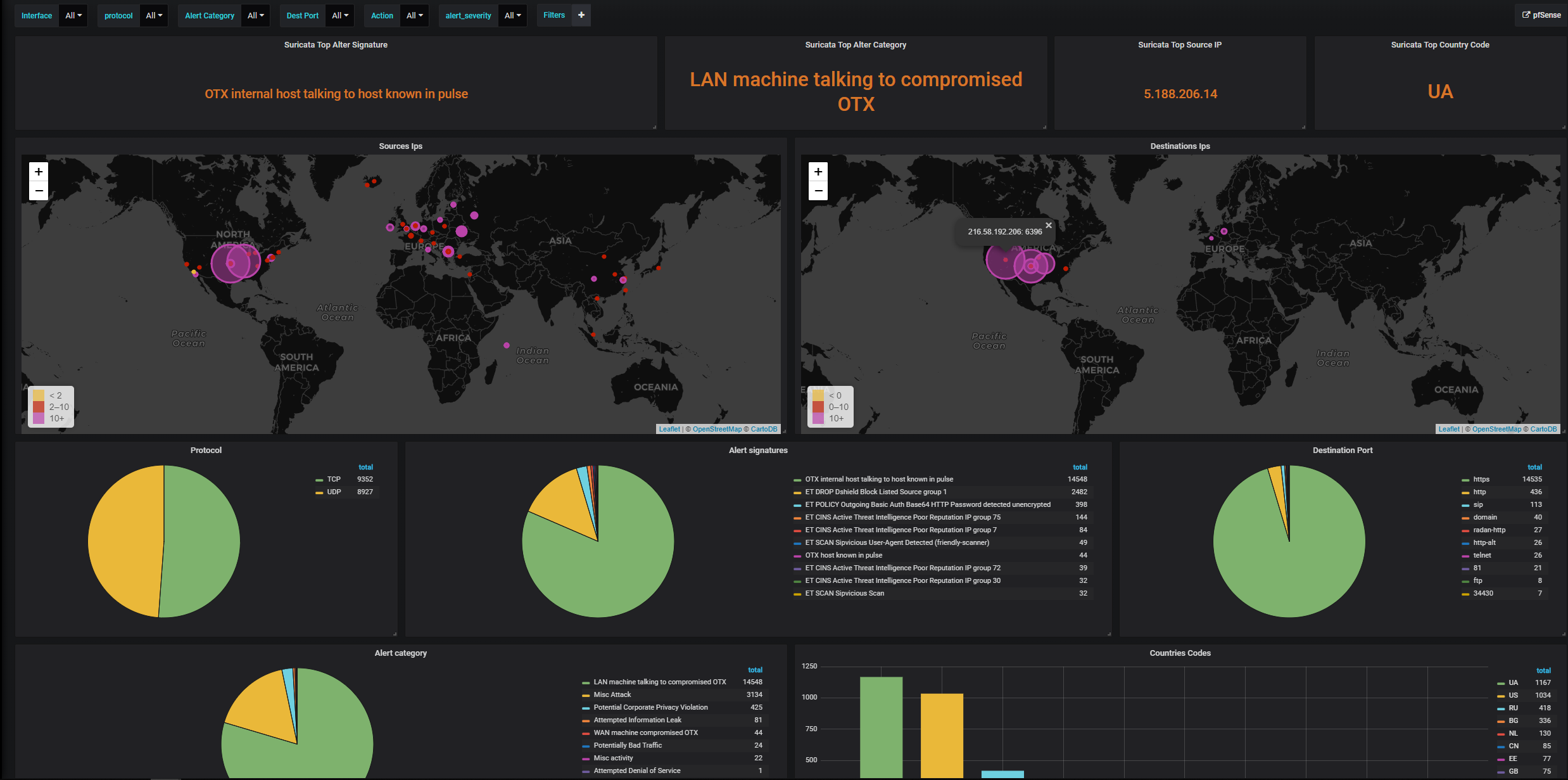Toggle the RU series in Countries Codes legend
Viewport: 1568px width, 780px height.
1513,708
